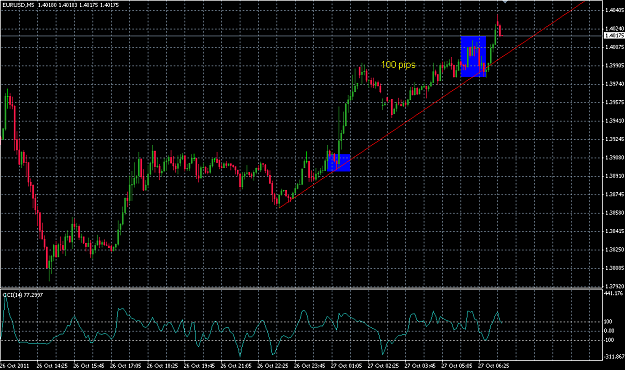Click the chart shift triangle marker at top

click(x=505, y=2)
